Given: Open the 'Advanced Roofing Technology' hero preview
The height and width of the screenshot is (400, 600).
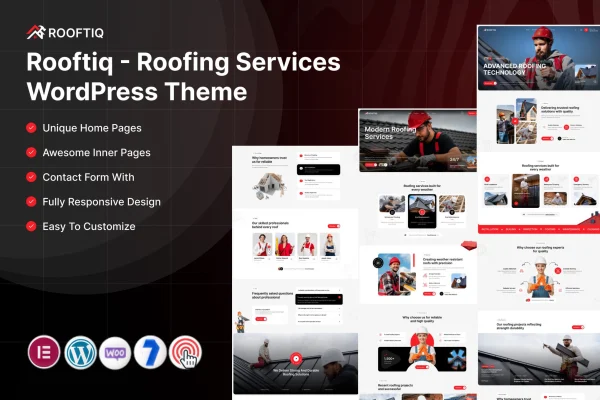Looking at the screenshot, I should pos(539,58).
